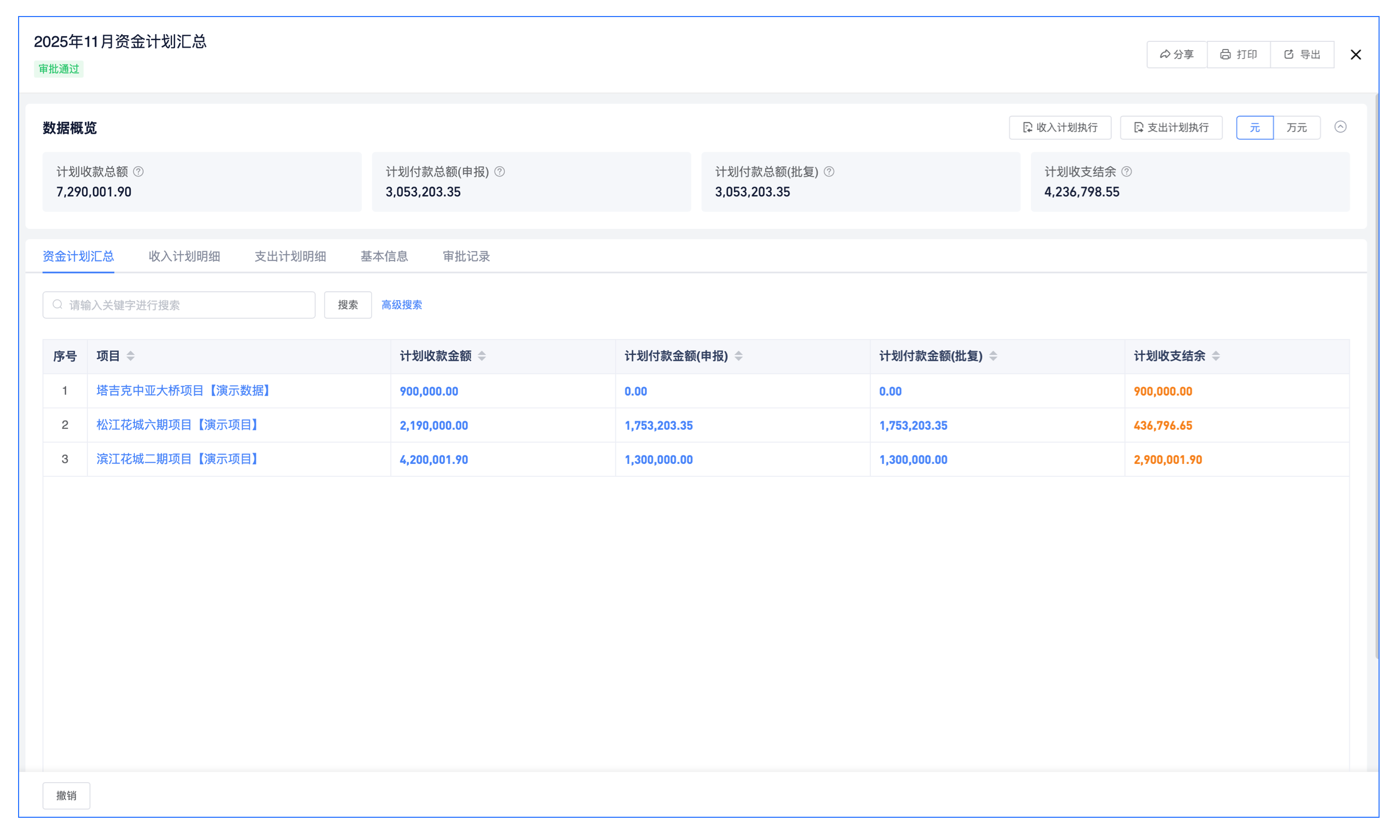Screen dimensions: 1400x840
Task: Open 高级搜索 advanced search
Action: click(x=401, y=305)
